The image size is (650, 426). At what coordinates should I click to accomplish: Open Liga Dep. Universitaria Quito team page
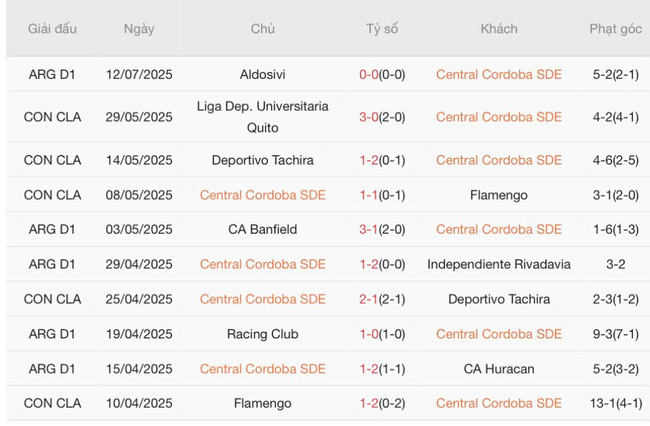click(x=263, y=117)
